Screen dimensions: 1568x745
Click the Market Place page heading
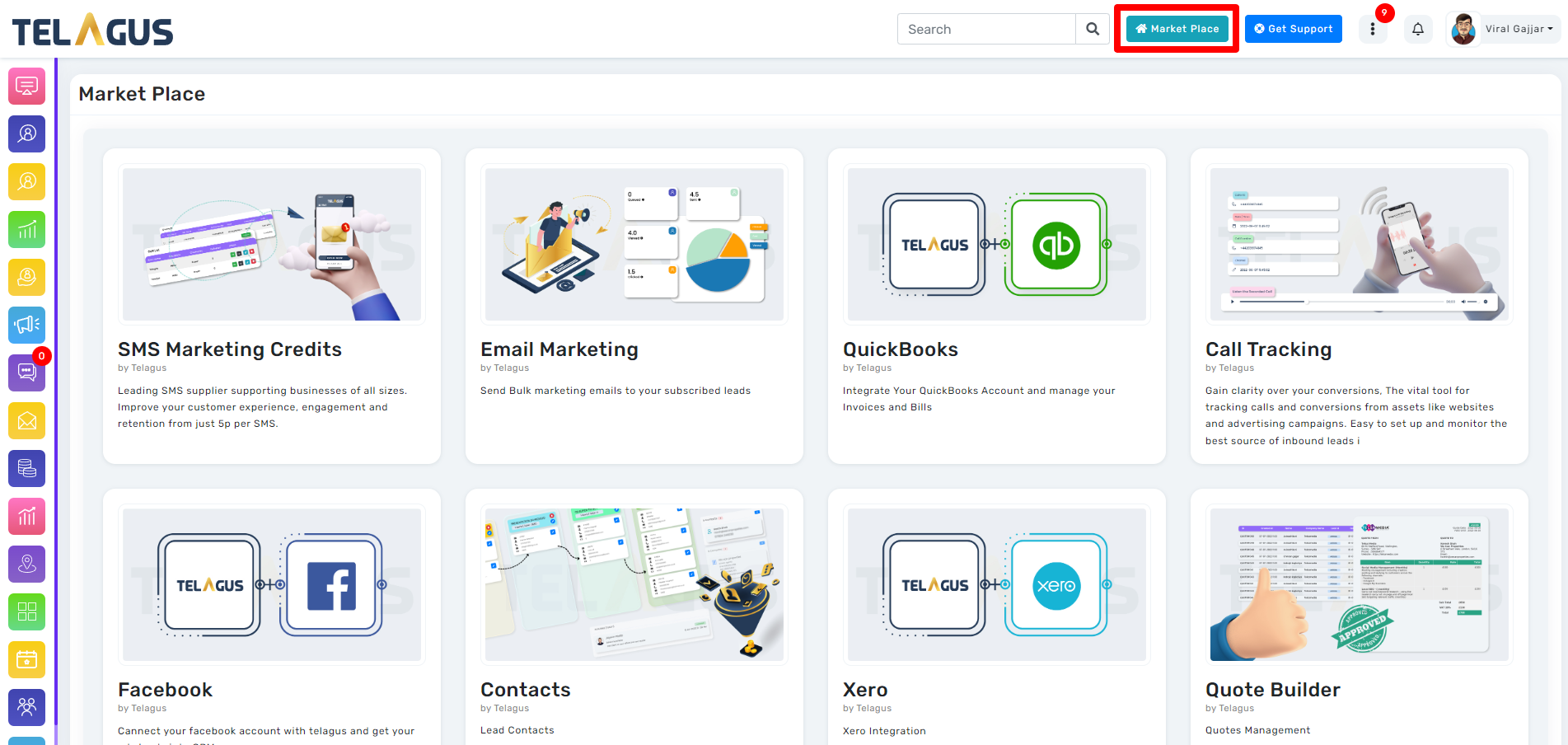pyautogui.click(x=142, y=94)
